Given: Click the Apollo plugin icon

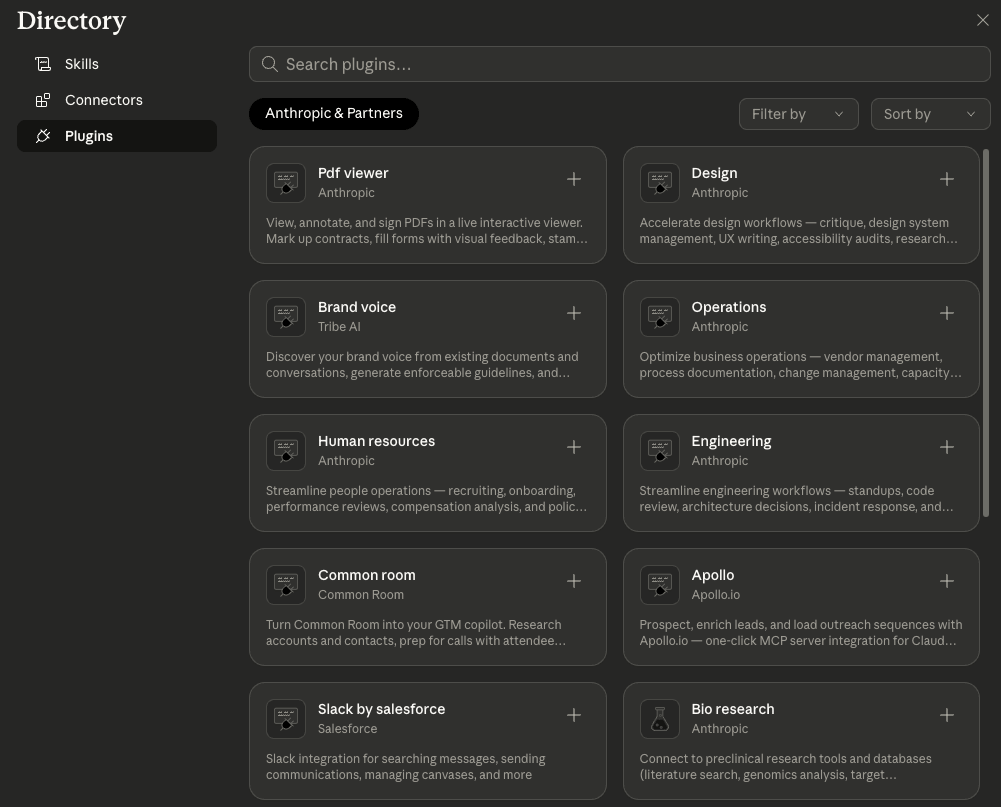Looking at the screenshot, I should [x=659, y=585].
